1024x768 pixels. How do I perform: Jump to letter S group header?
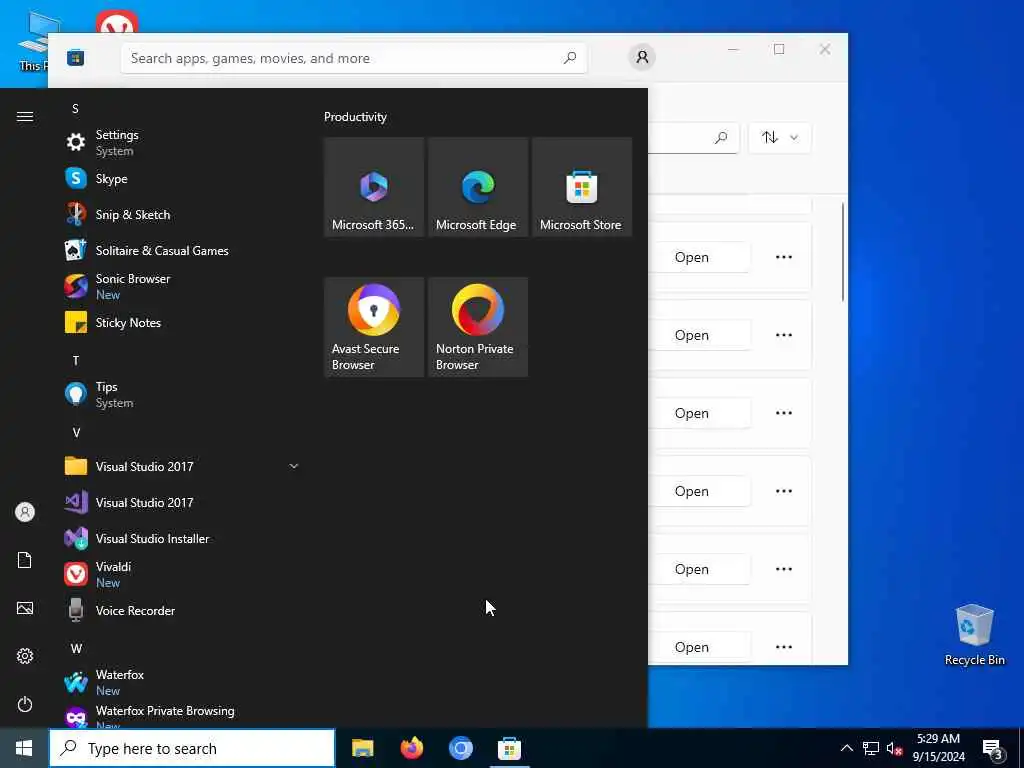76,108
